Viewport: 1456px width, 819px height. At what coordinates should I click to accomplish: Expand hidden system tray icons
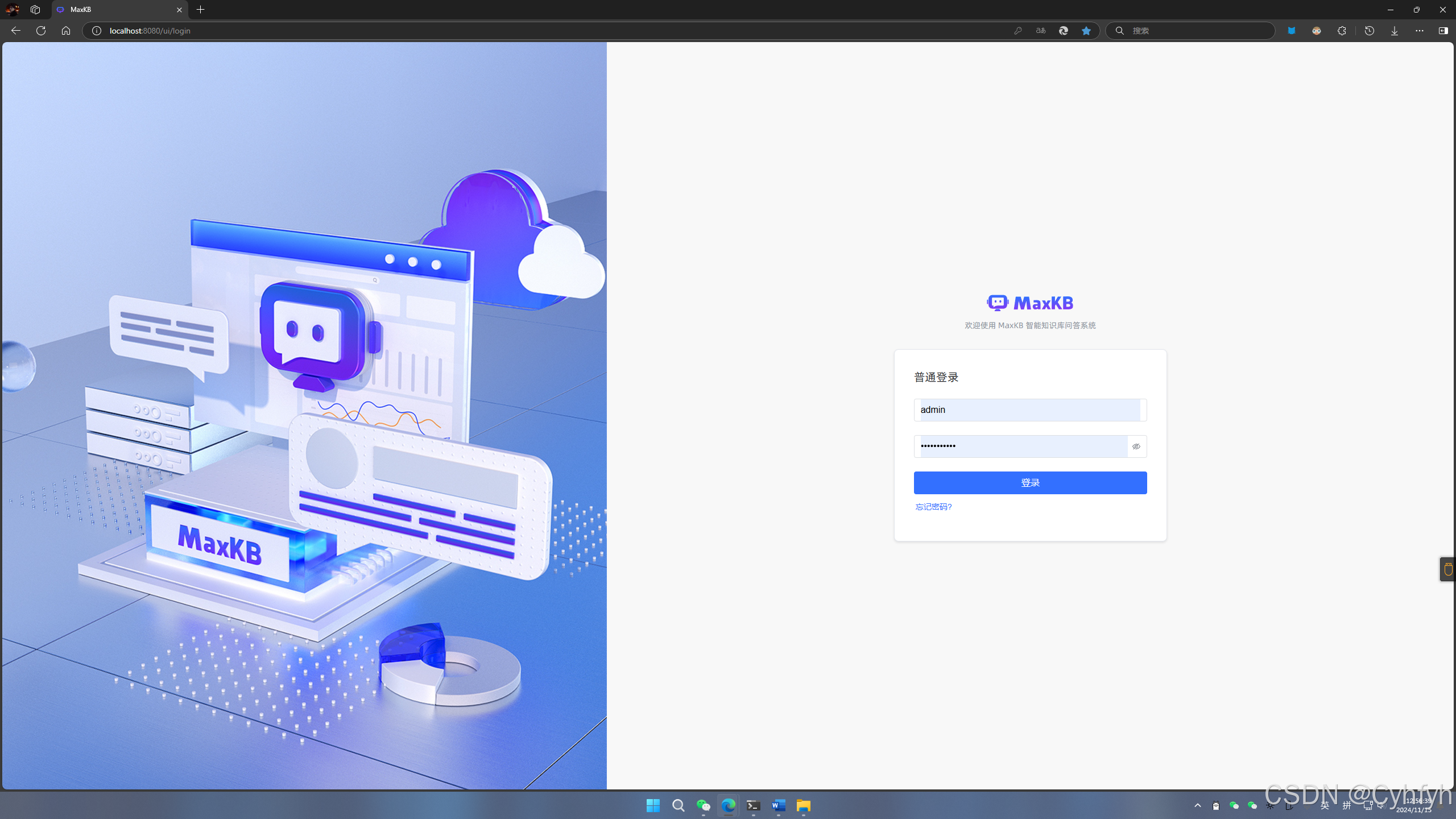pos(1198,805)
